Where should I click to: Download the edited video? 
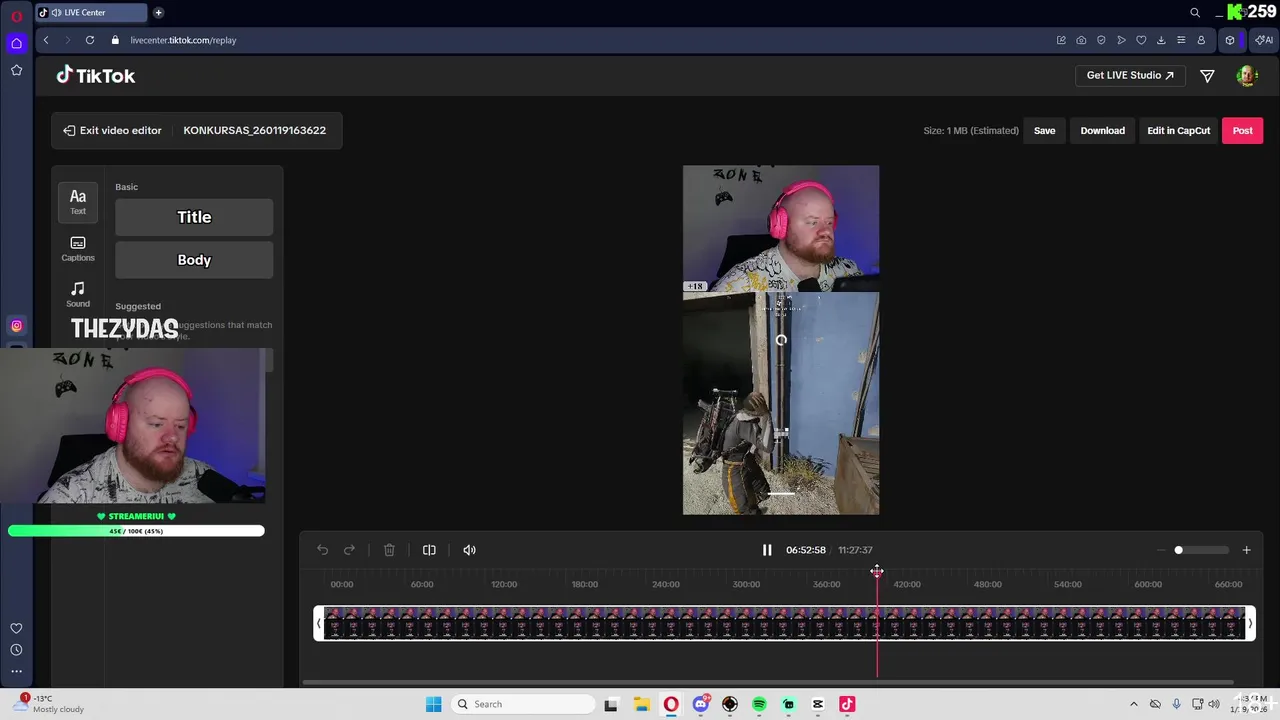tap(1102, 131)
